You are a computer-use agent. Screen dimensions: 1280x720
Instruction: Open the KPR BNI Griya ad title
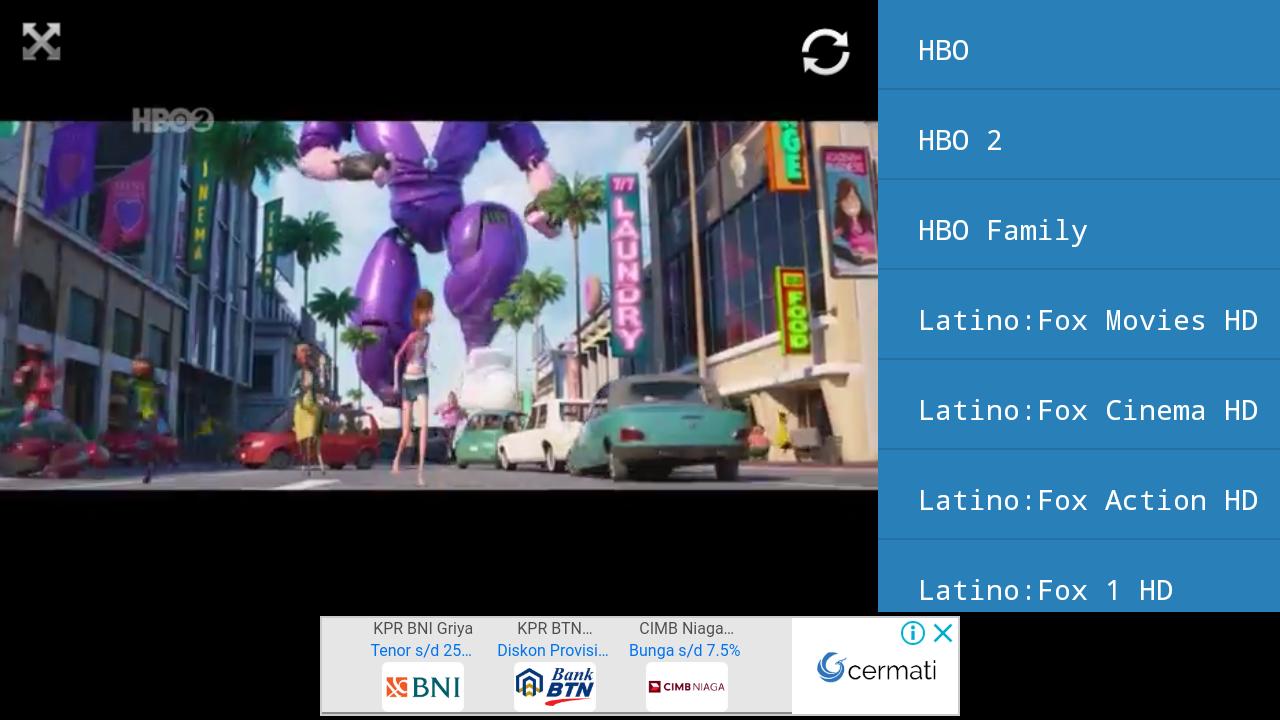[423, 628]
